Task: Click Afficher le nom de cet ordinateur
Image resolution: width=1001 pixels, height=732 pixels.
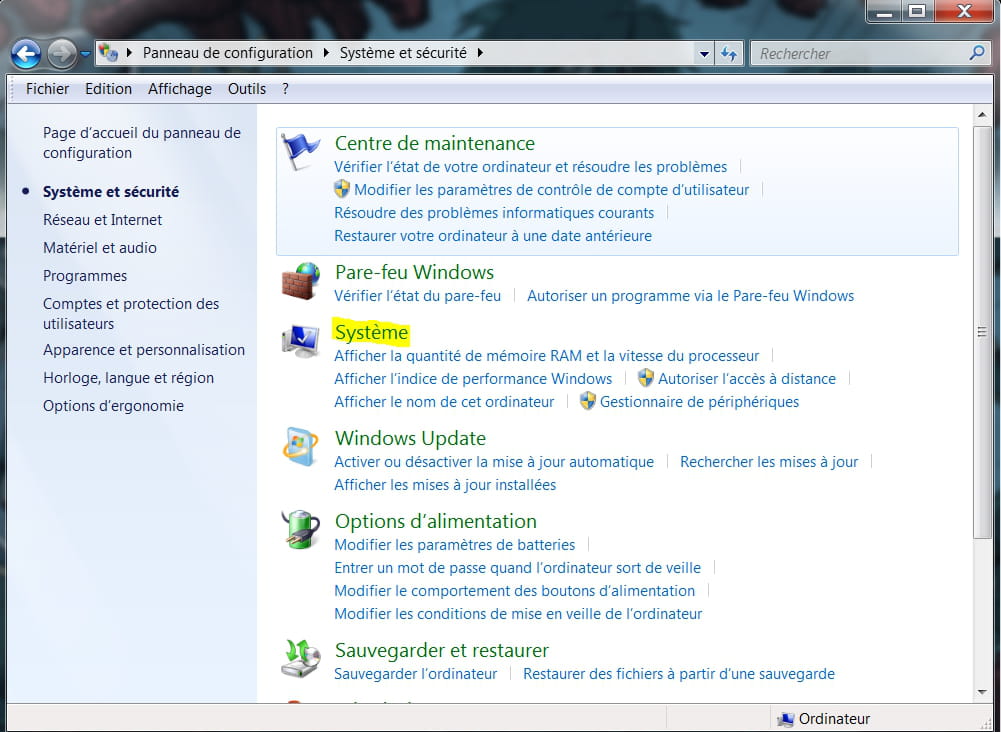Action: click(x=444, y=401)
